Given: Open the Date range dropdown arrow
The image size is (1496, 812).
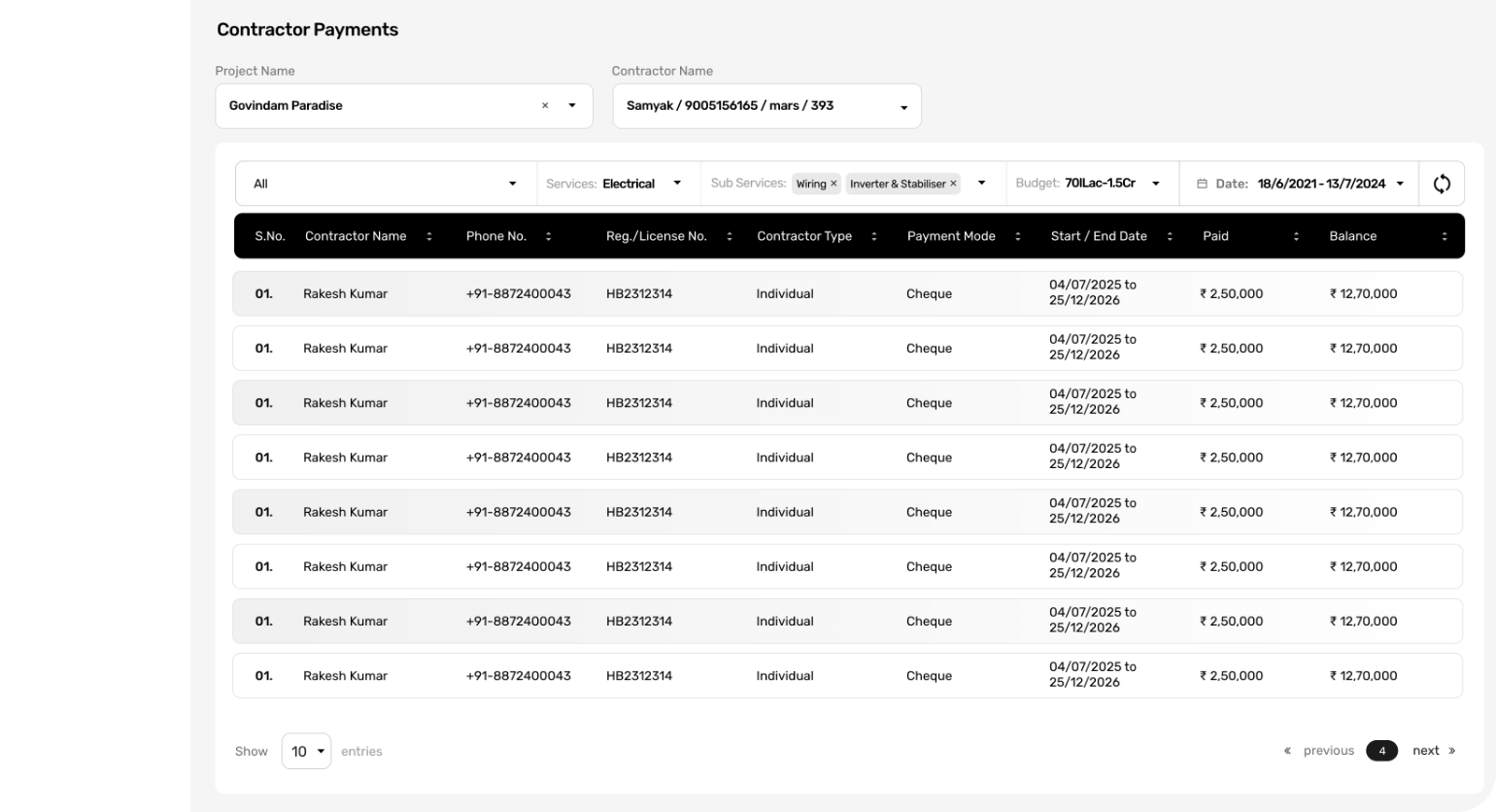Looking at the screenshot, I should point(1400,184).
